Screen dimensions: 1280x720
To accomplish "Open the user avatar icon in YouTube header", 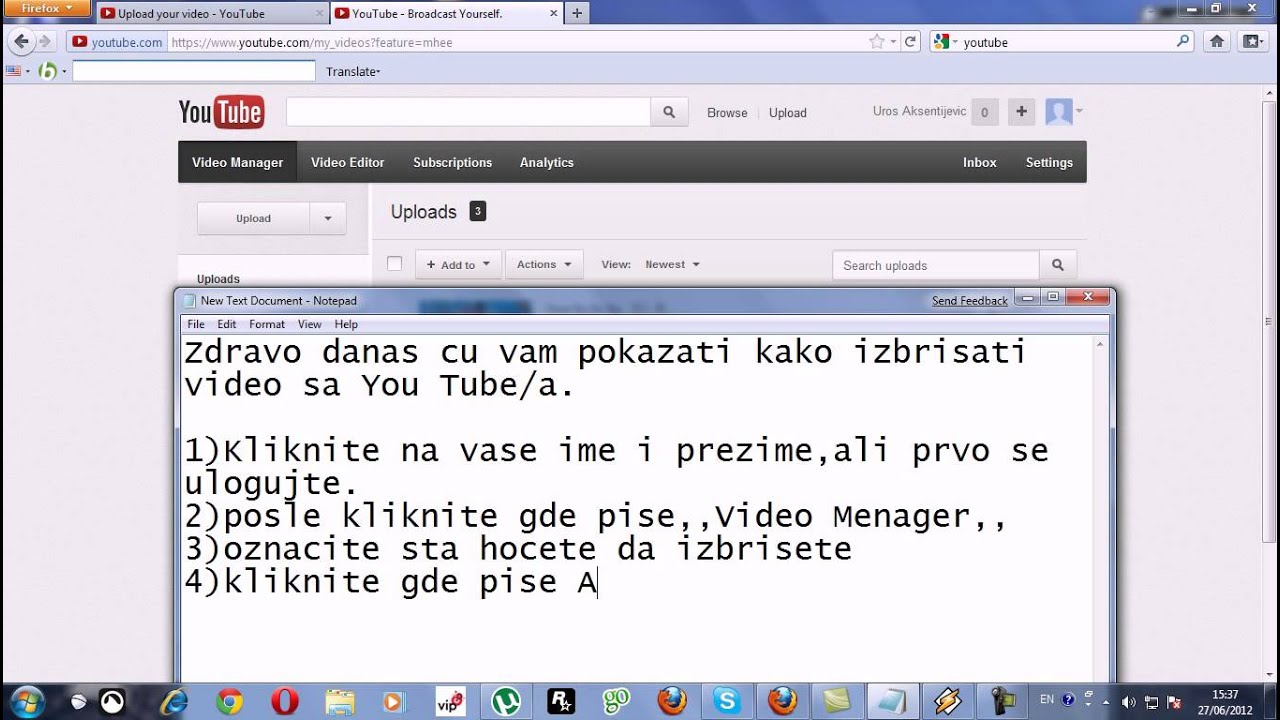I will coord(1059,112).
